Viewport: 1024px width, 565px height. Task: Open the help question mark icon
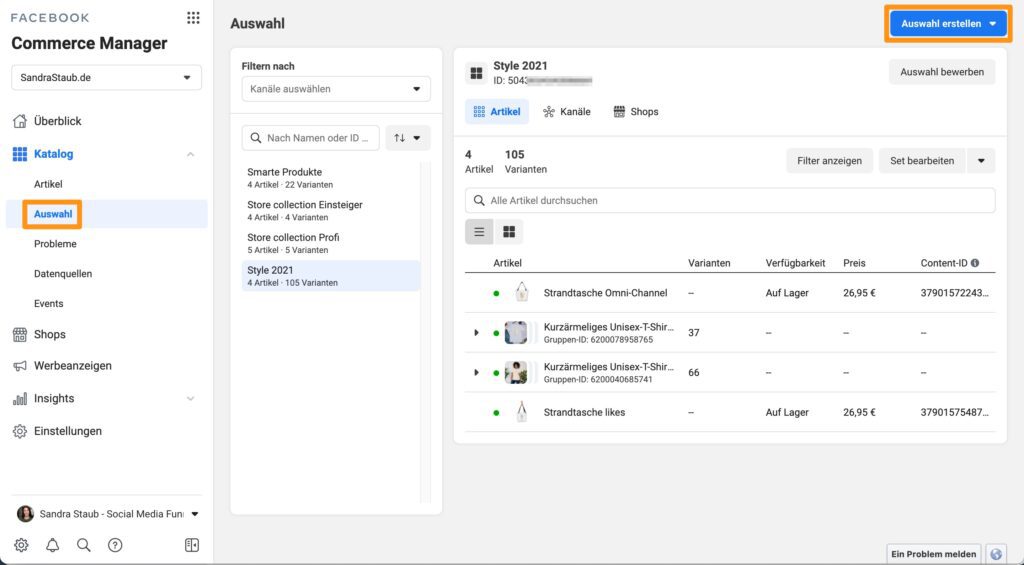coord(115,545)
